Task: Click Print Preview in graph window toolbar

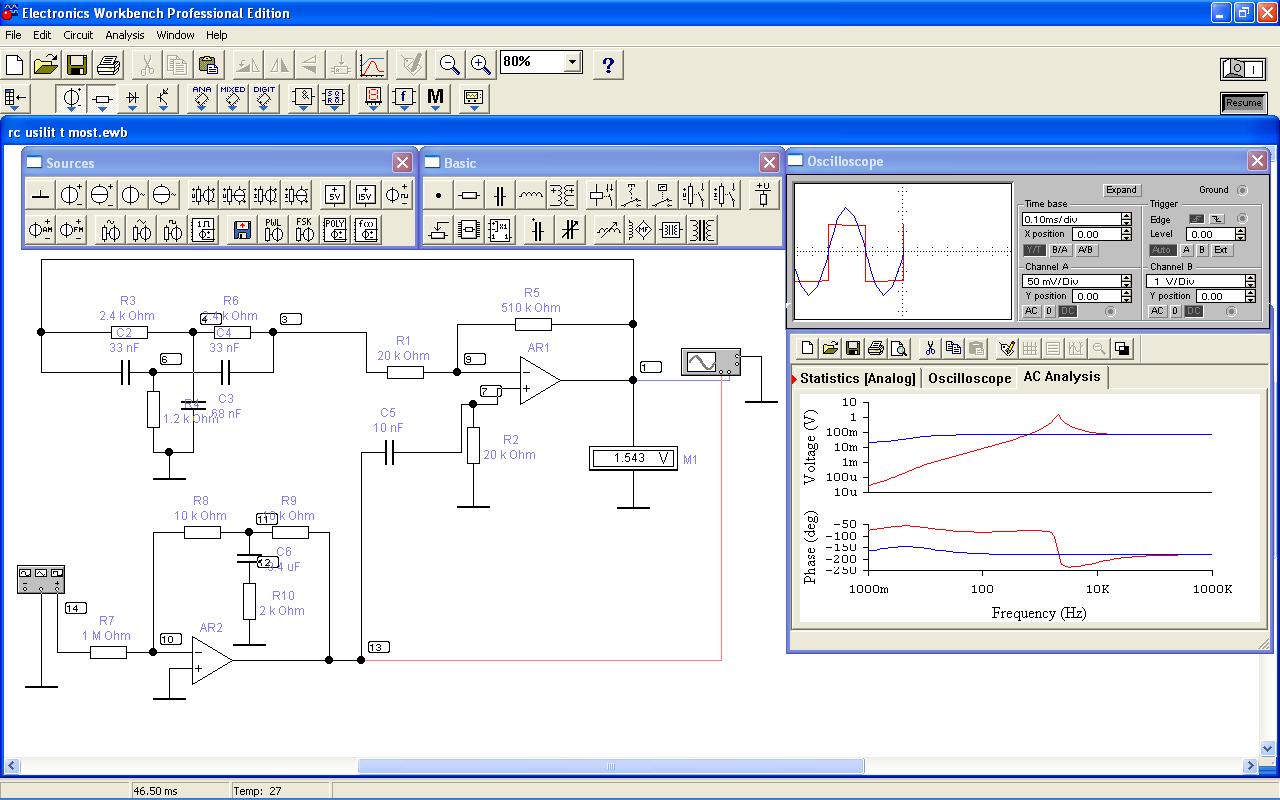Action: click(x=899, y=349)
